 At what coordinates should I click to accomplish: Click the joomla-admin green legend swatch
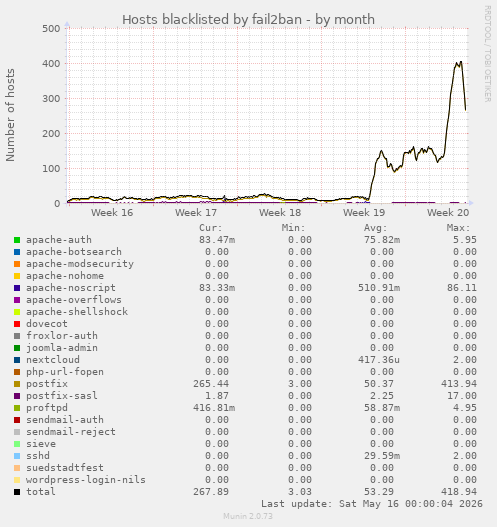point(17,348)
